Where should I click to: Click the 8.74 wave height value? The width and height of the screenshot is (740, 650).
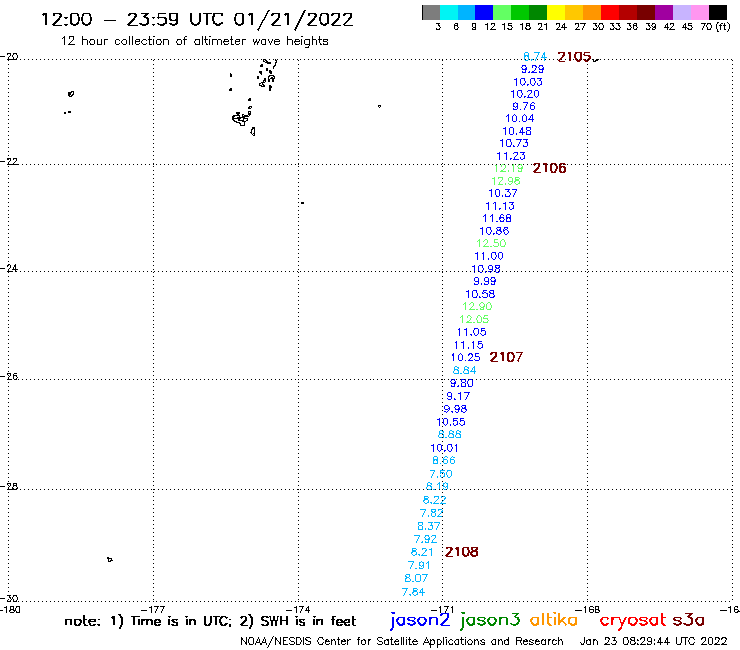tap(535, 57)
